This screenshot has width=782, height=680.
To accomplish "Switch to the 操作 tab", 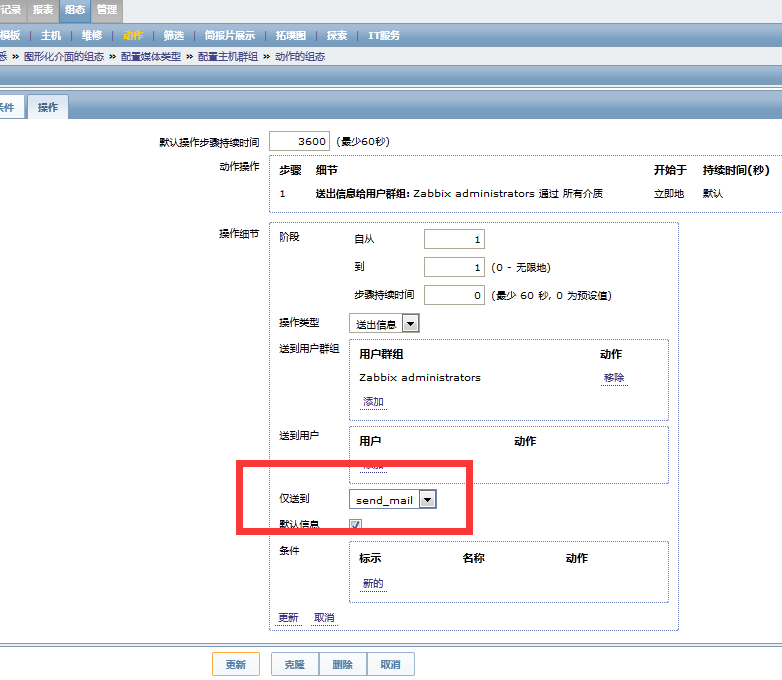I will coord(47,108).
